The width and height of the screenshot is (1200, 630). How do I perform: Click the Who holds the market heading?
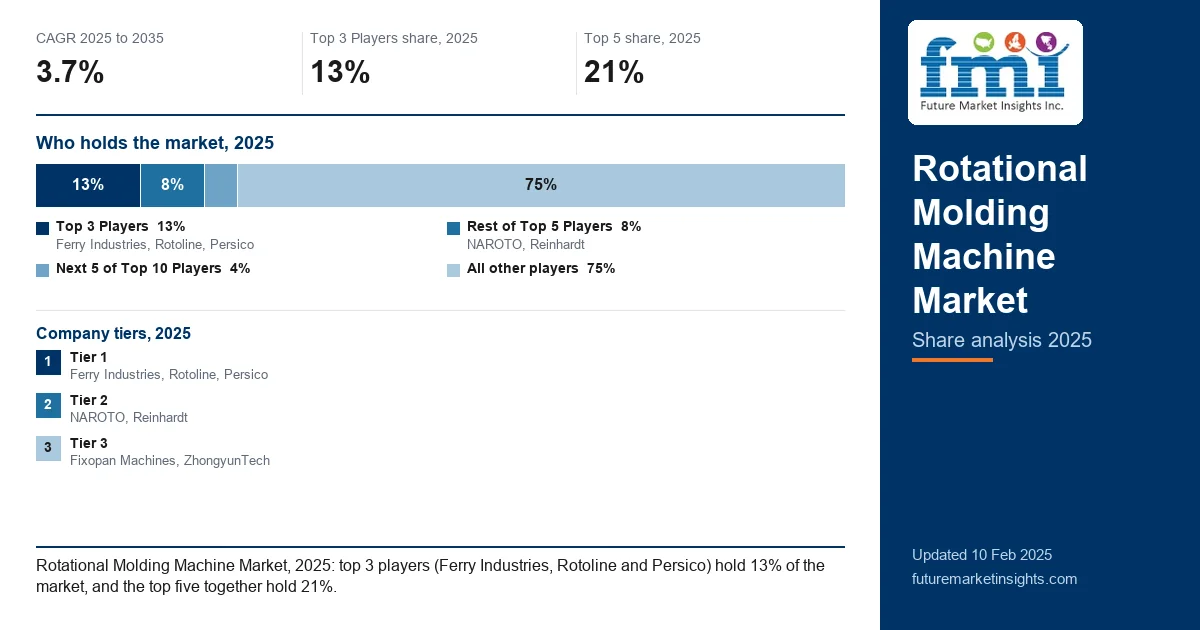pyautogui.click(x=155, y=143)
